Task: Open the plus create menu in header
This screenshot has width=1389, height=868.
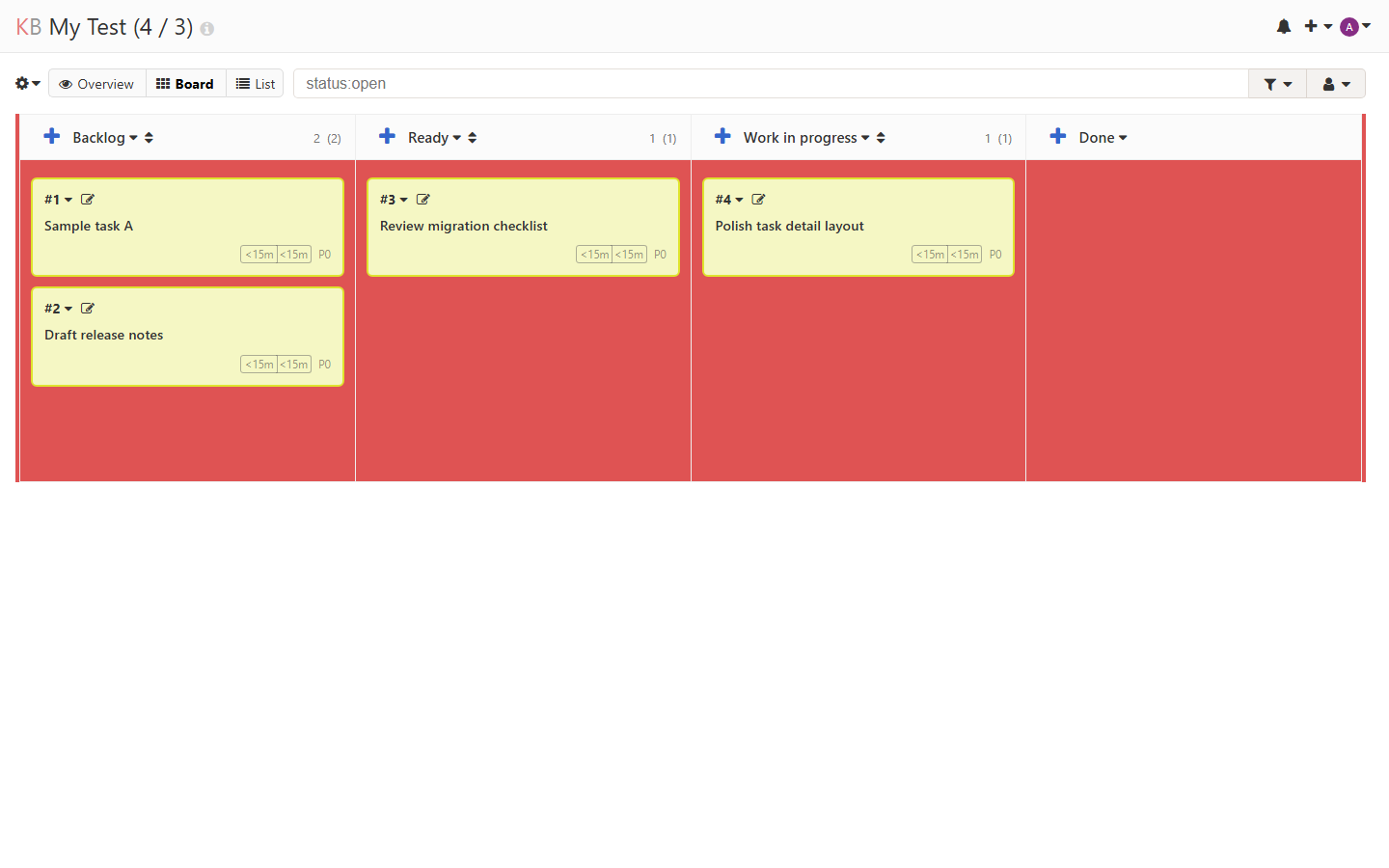Action: coord(1318,27)
